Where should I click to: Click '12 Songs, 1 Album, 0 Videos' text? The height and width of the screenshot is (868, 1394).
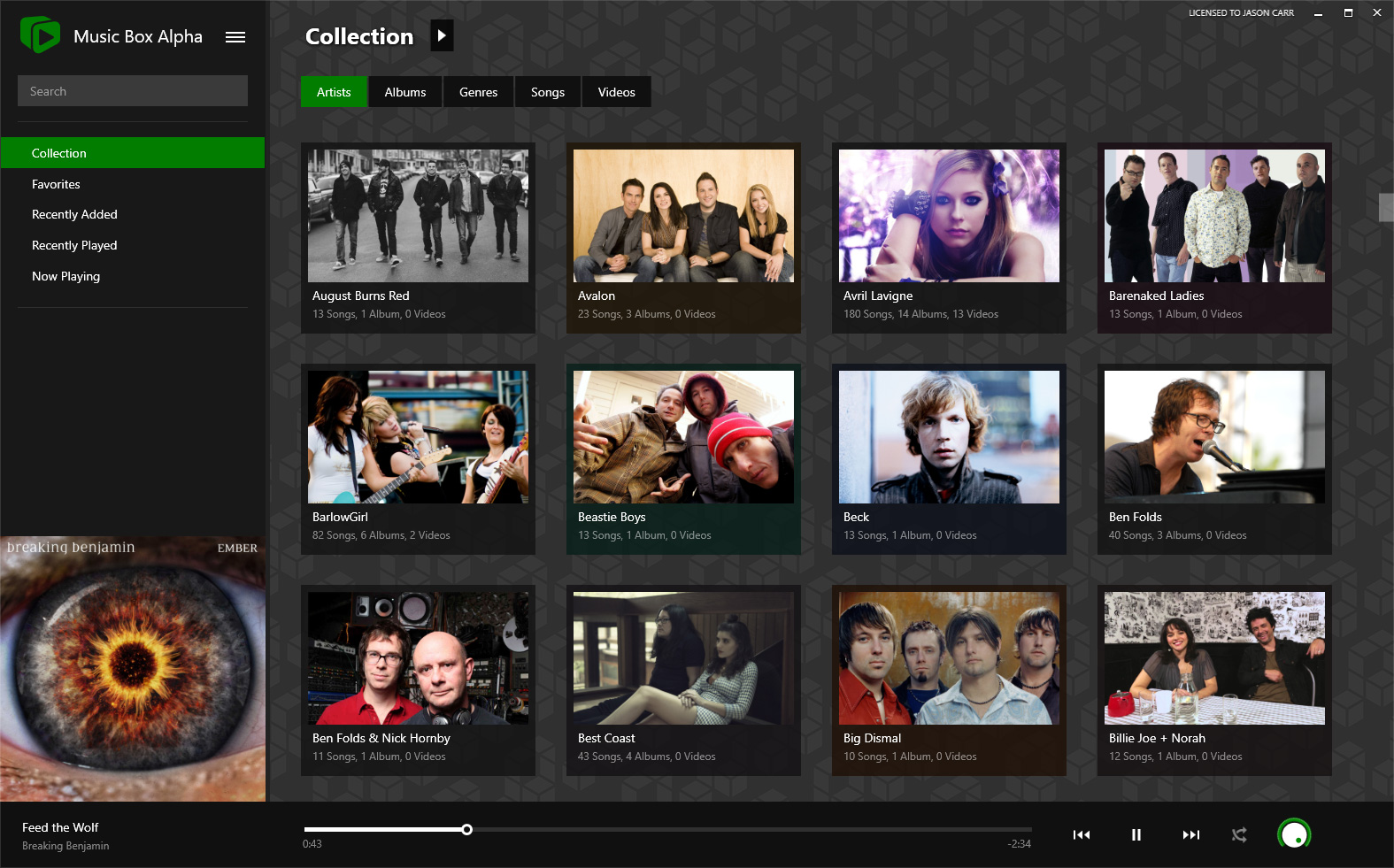click(x=1175, y=757)
